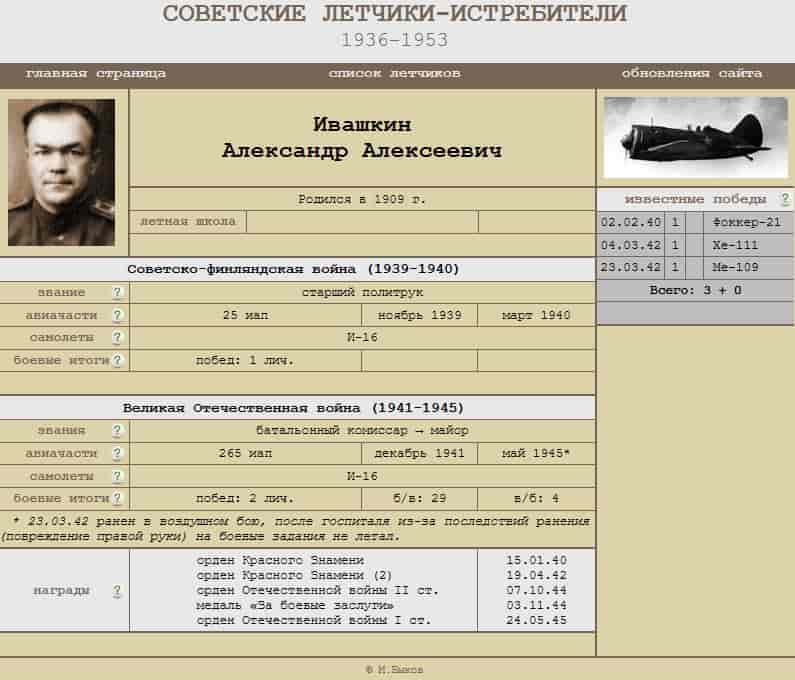Click the © М.Быков footer text
Screen dimensions: 795x680
tap(394, 669)
